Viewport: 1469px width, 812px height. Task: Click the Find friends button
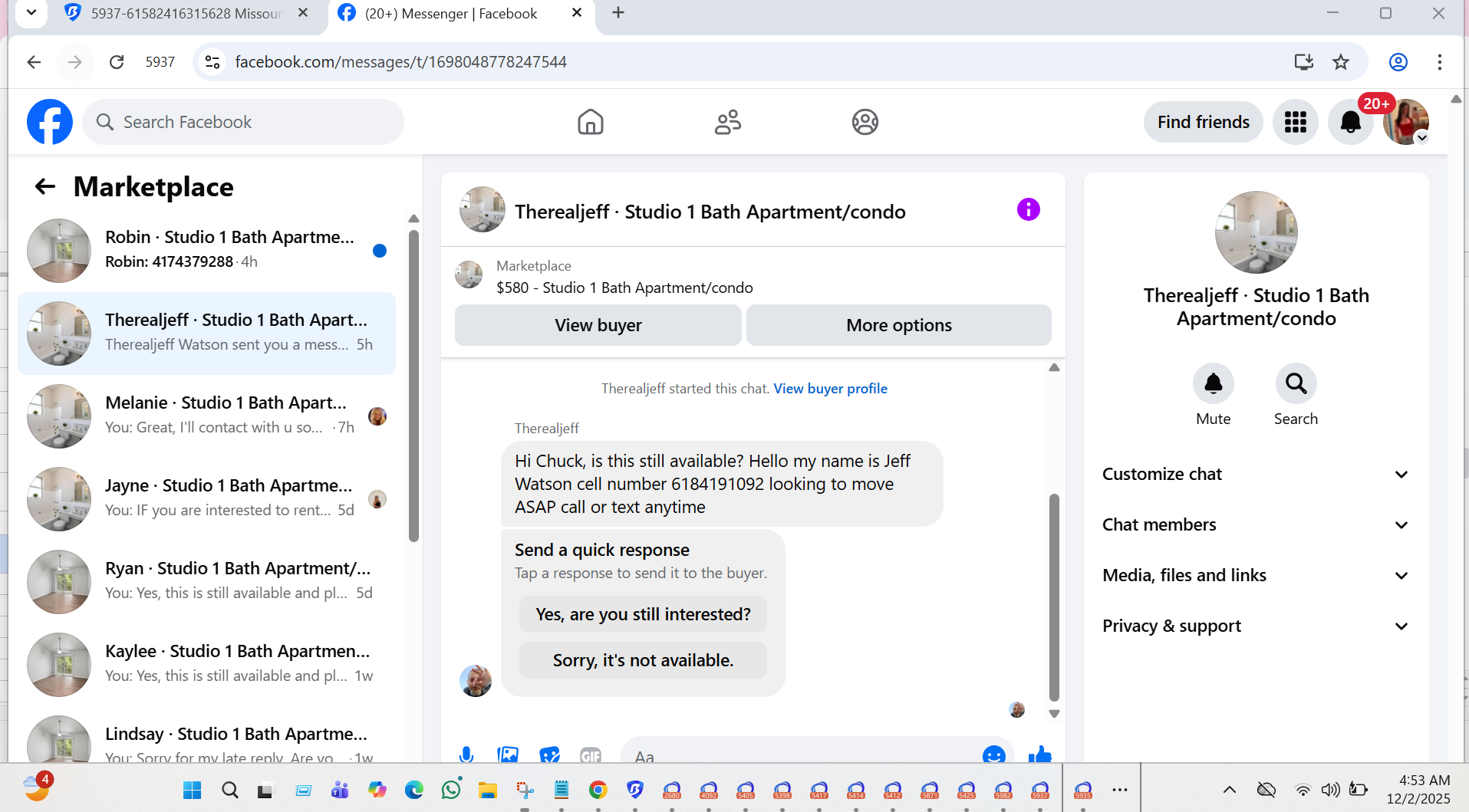1203,122
